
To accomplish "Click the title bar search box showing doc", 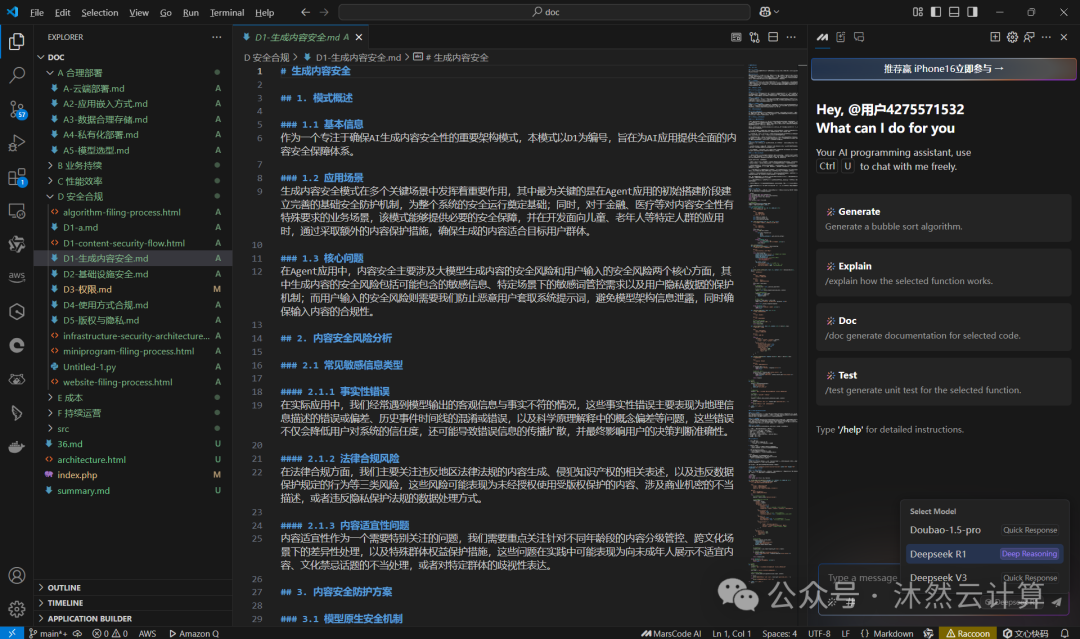I will pos(544,12).
